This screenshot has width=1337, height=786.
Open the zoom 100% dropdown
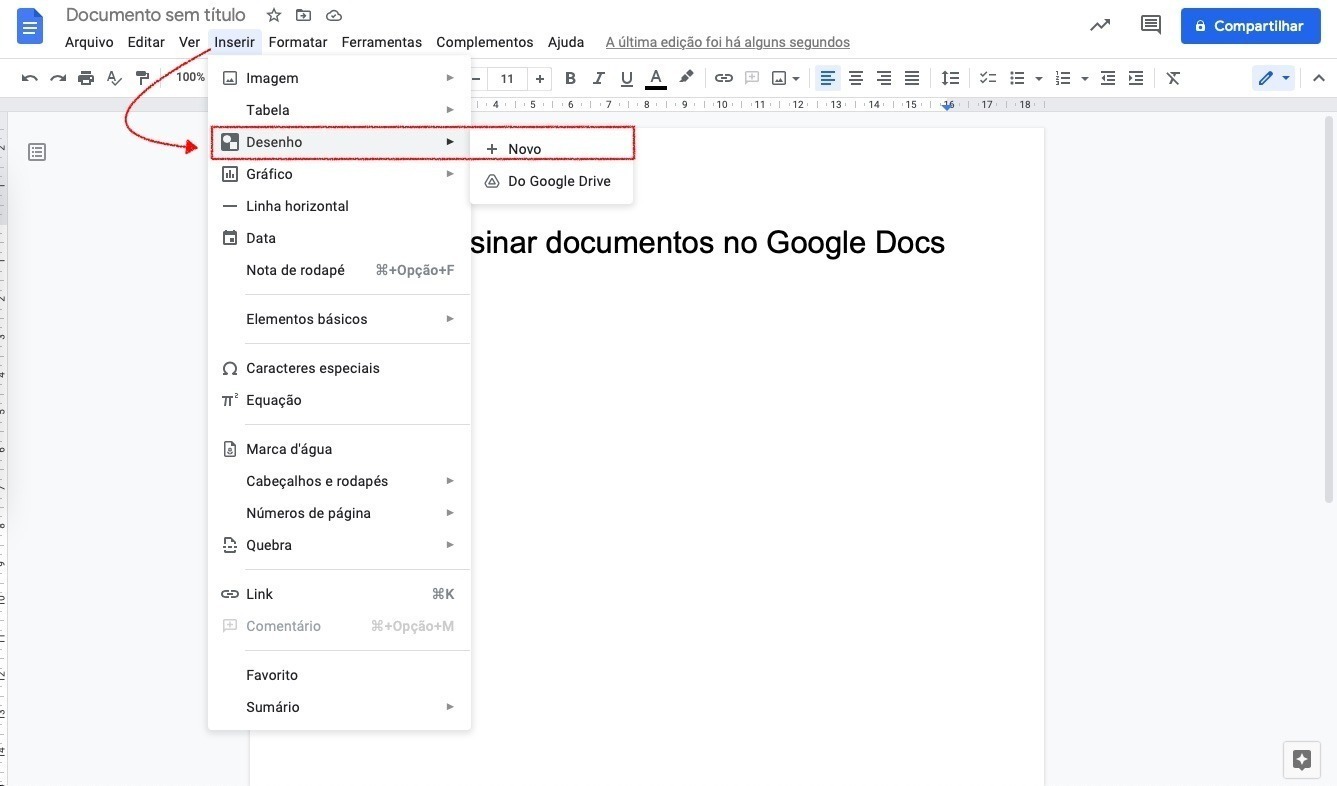pos(190,77)
